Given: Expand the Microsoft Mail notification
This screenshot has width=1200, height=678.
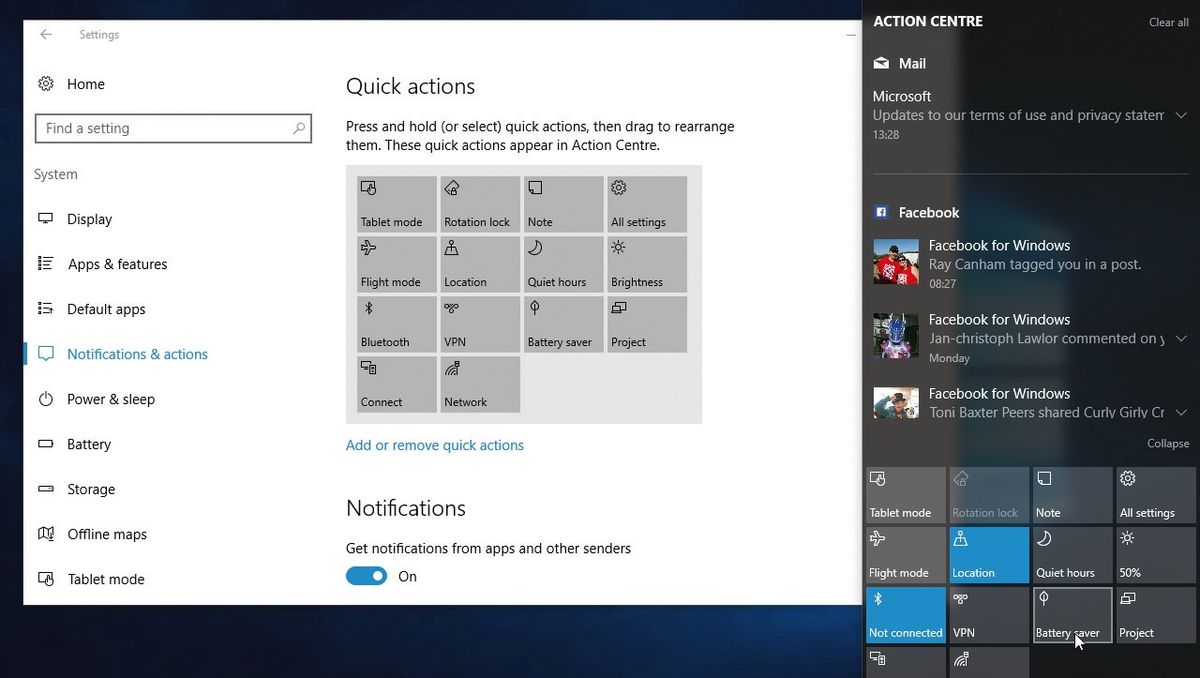Looking at the screenshot, I should click(1181, 115).
